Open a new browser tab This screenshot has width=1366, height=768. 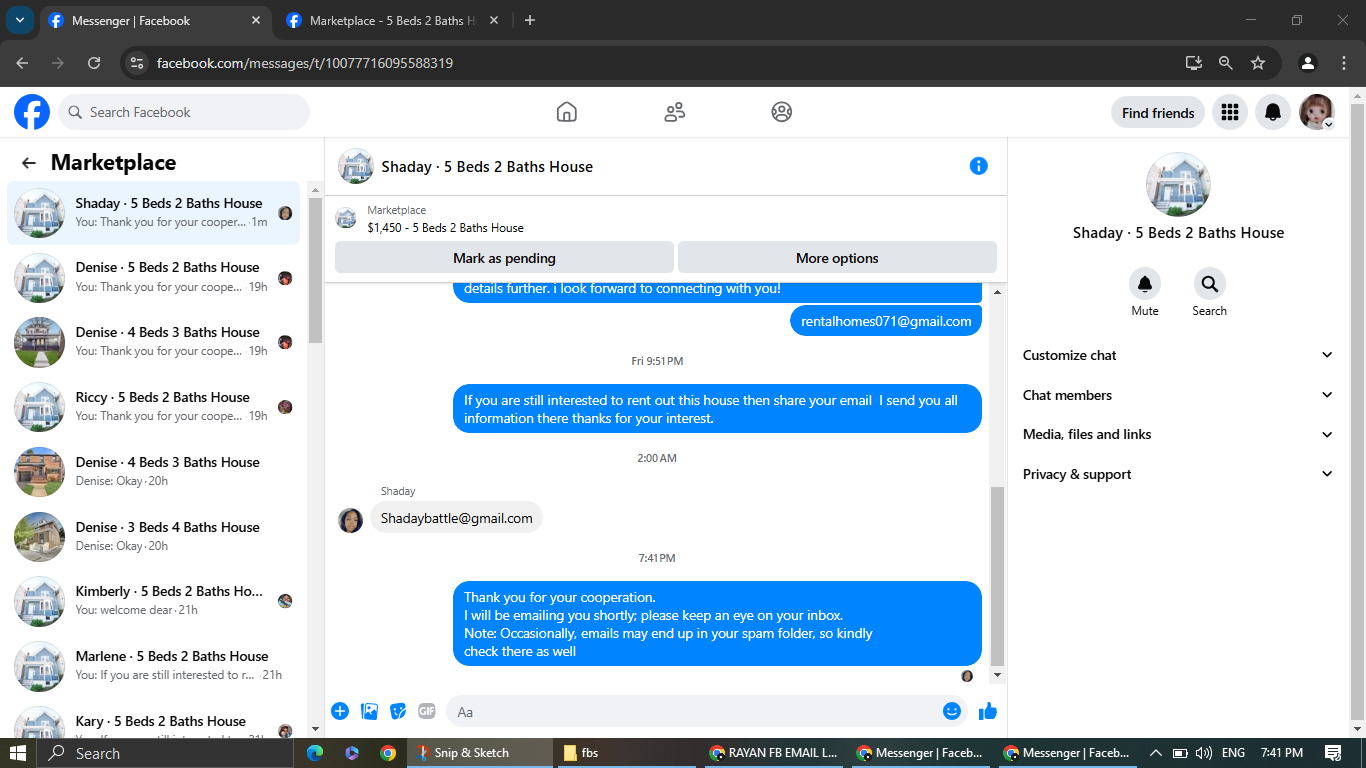coord(530,20)
